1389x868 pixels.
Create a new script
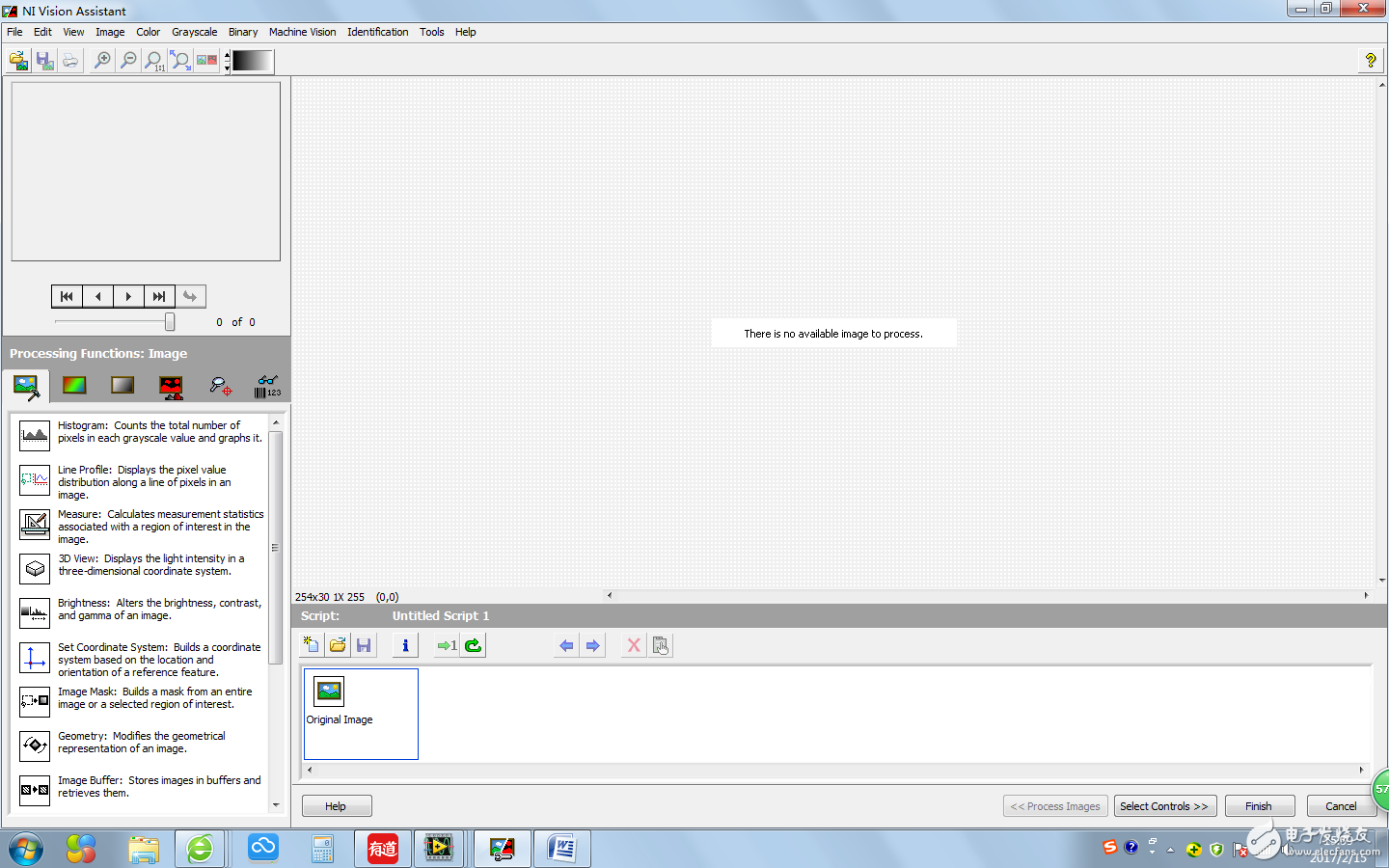coord(311,645)
